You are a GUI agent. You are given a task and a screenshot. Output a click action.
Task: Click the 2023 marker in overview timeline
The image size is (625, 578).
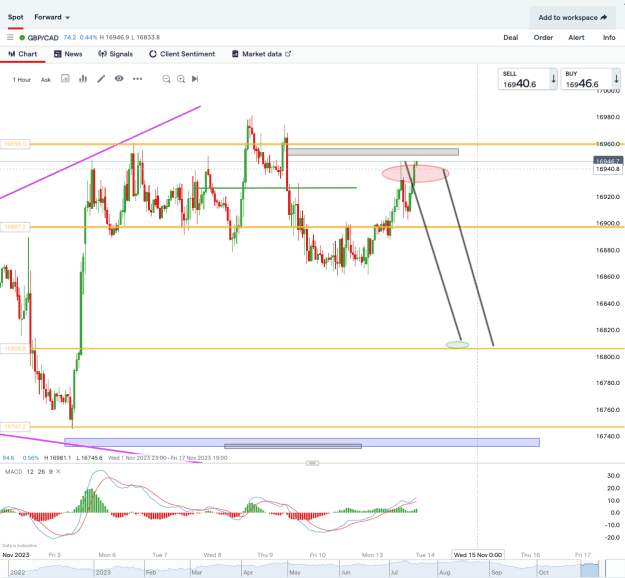pyautogui.click(x=103, y=572)
